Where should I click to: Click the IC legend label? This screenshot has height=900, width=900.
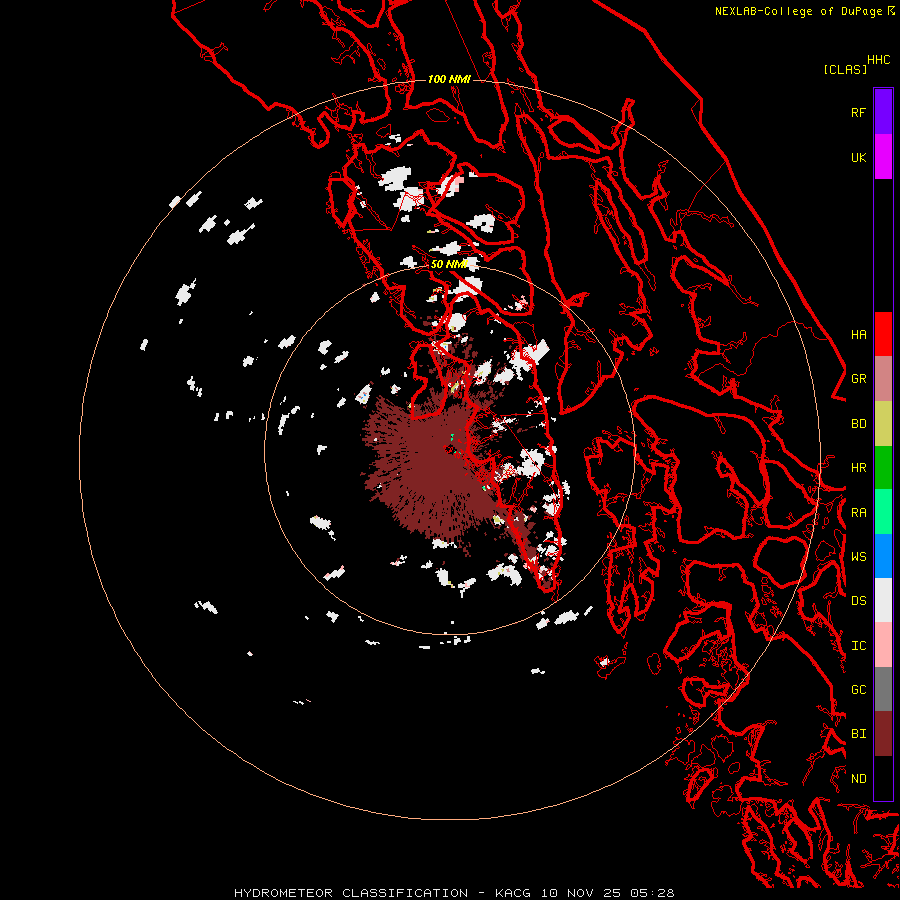pyautogui.click(x=858, y=646)
